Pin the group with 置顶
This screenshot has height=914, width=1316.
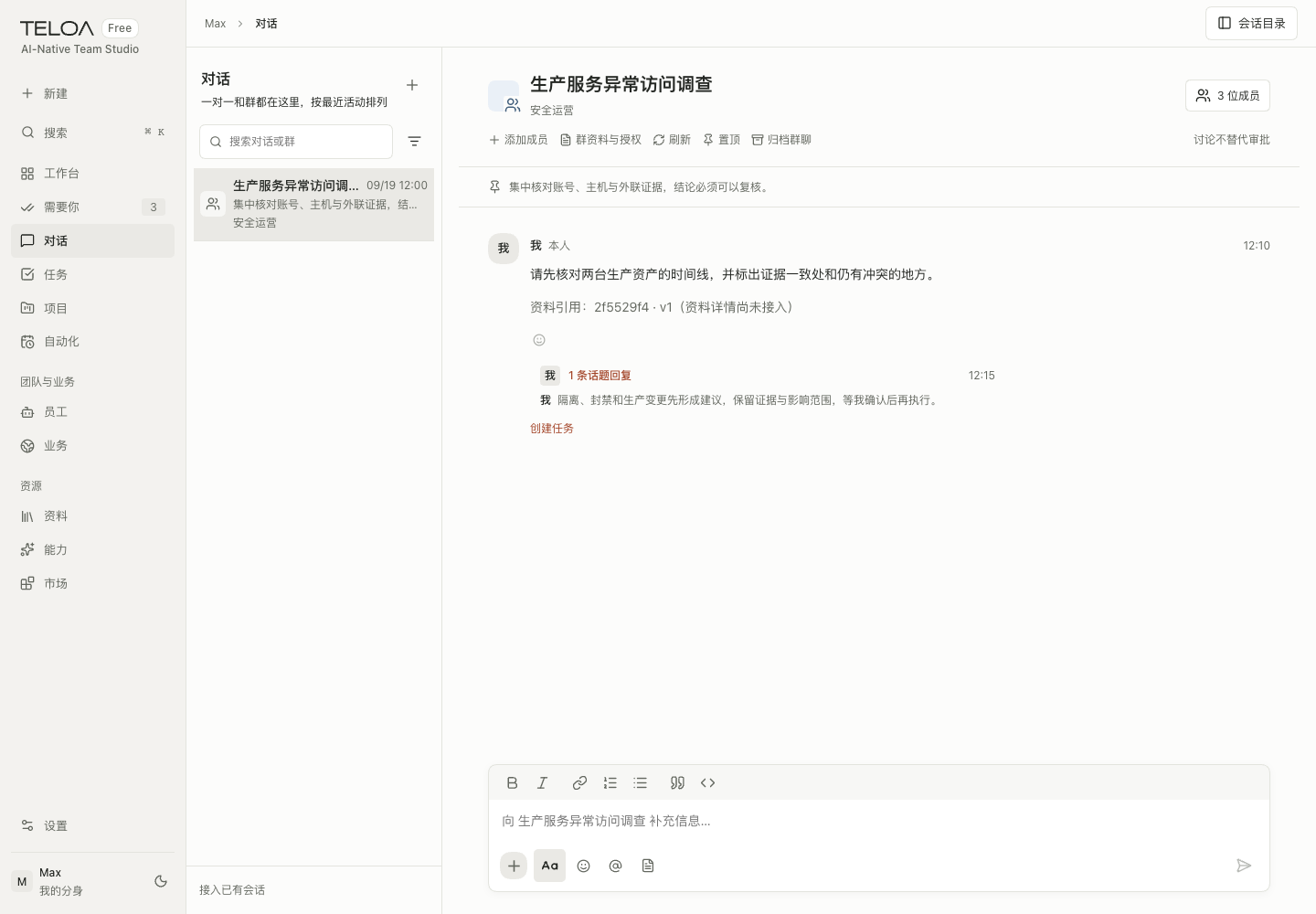click(721, 140)
